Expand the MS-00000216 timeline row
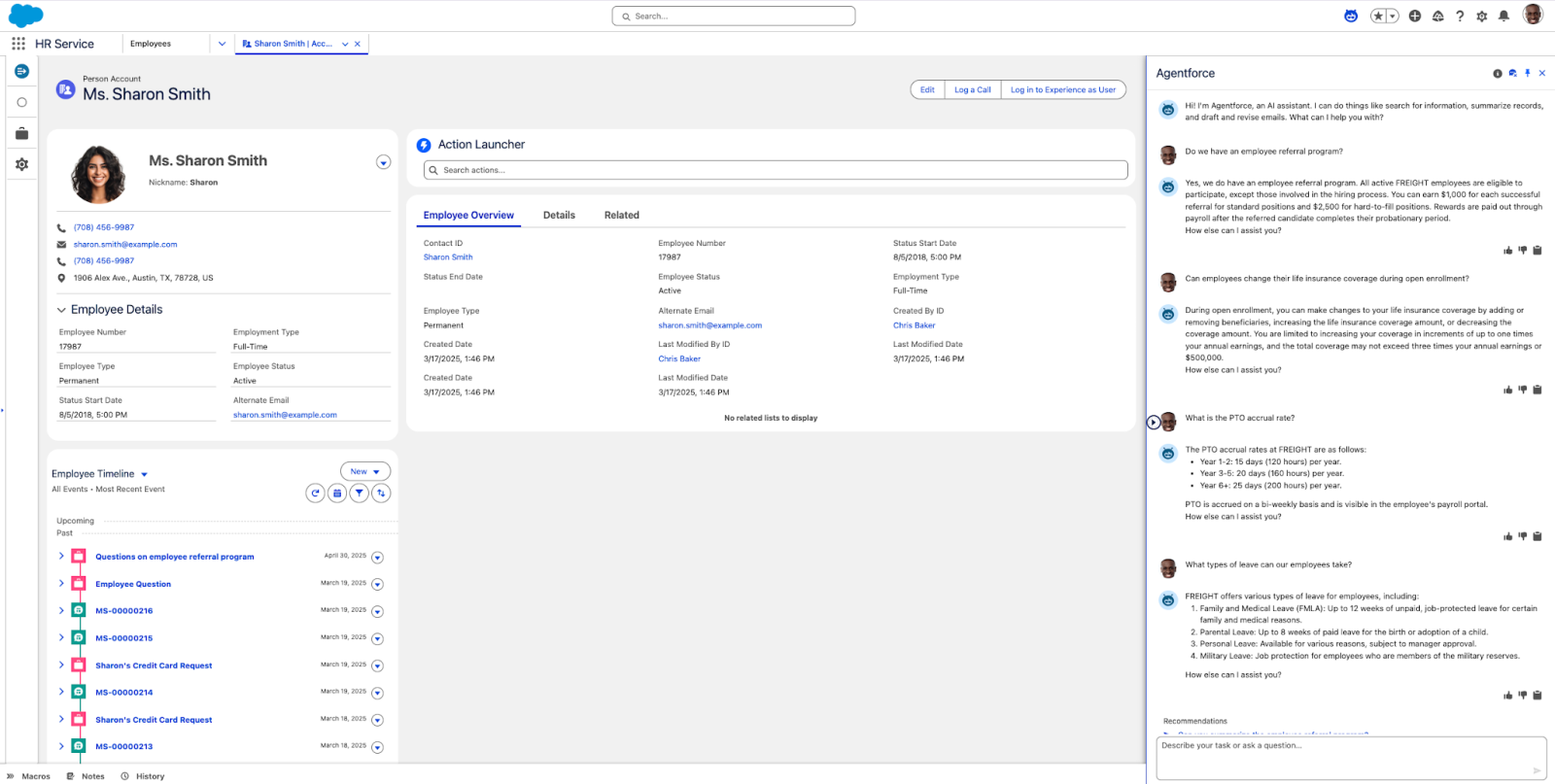 61,611
